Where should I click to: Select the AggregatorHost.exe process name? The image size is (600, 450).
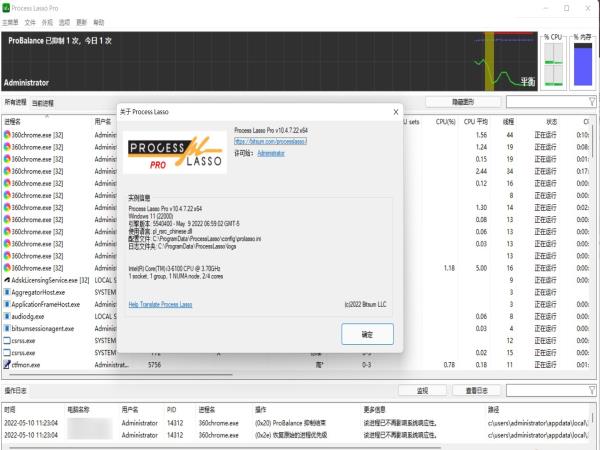tap(38, 292)
